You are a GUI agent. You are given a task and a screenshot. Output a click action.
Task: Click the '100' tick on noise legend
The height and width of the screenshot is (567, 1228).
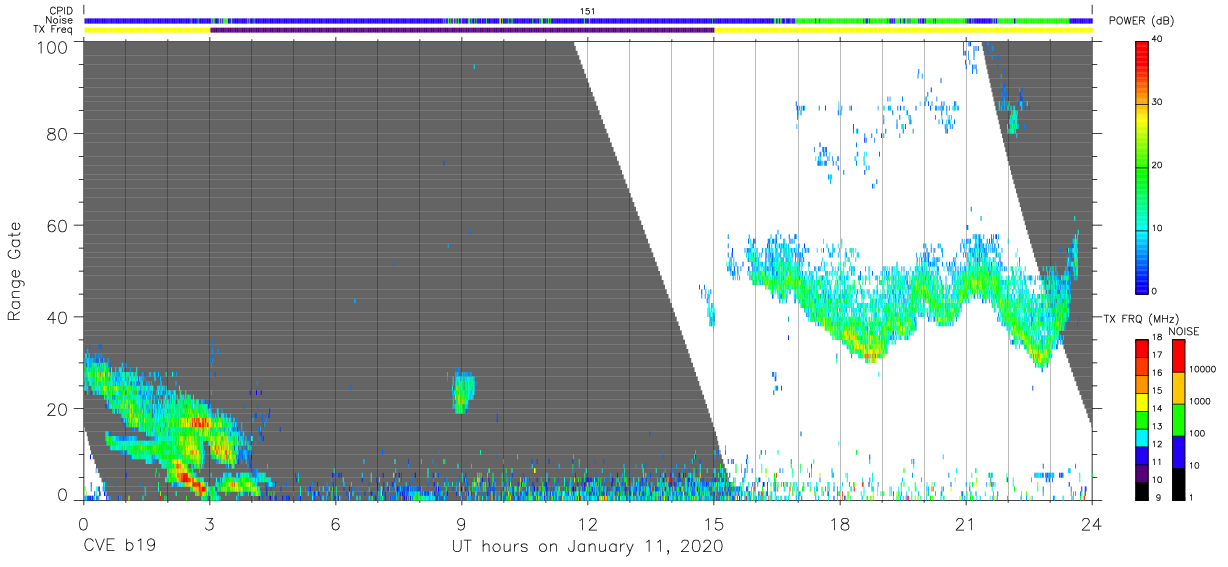pyautogui.click(x=1199, y=433)
